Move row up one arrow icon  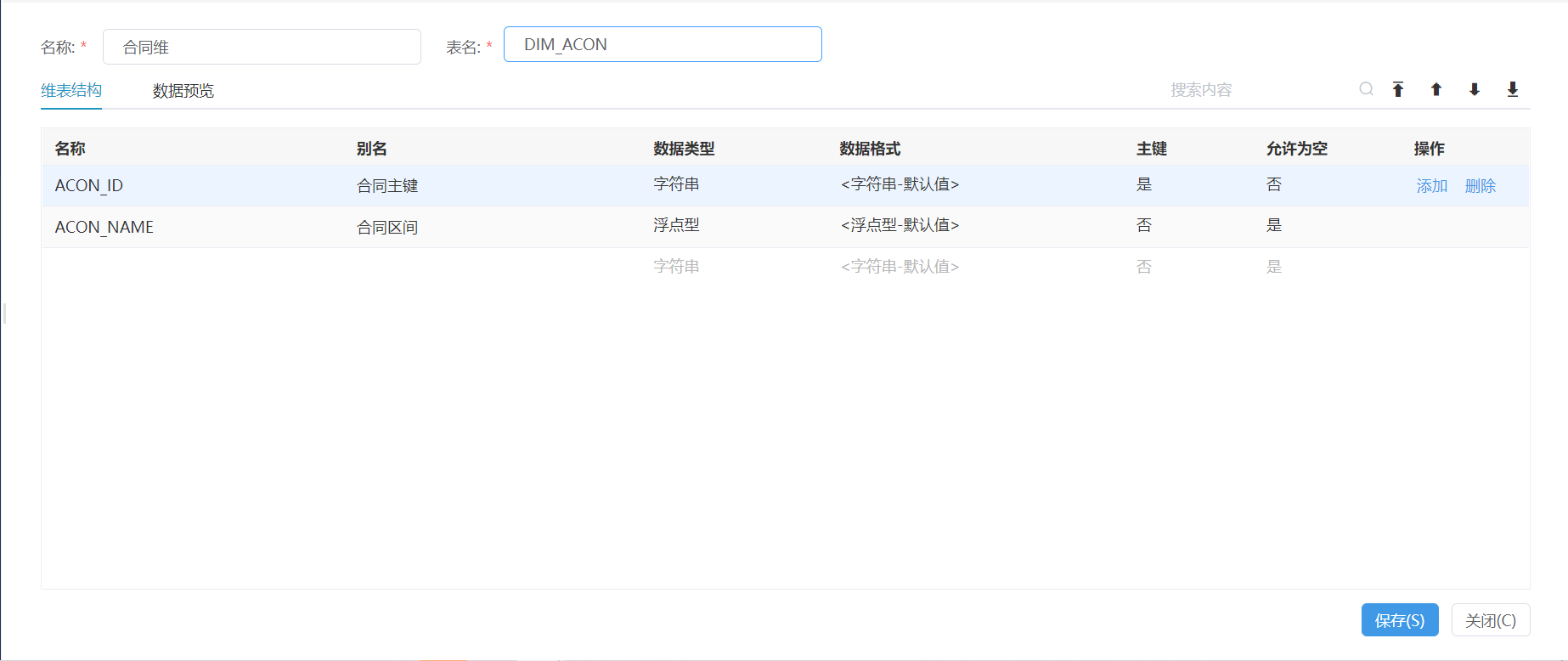point(1436,89)
